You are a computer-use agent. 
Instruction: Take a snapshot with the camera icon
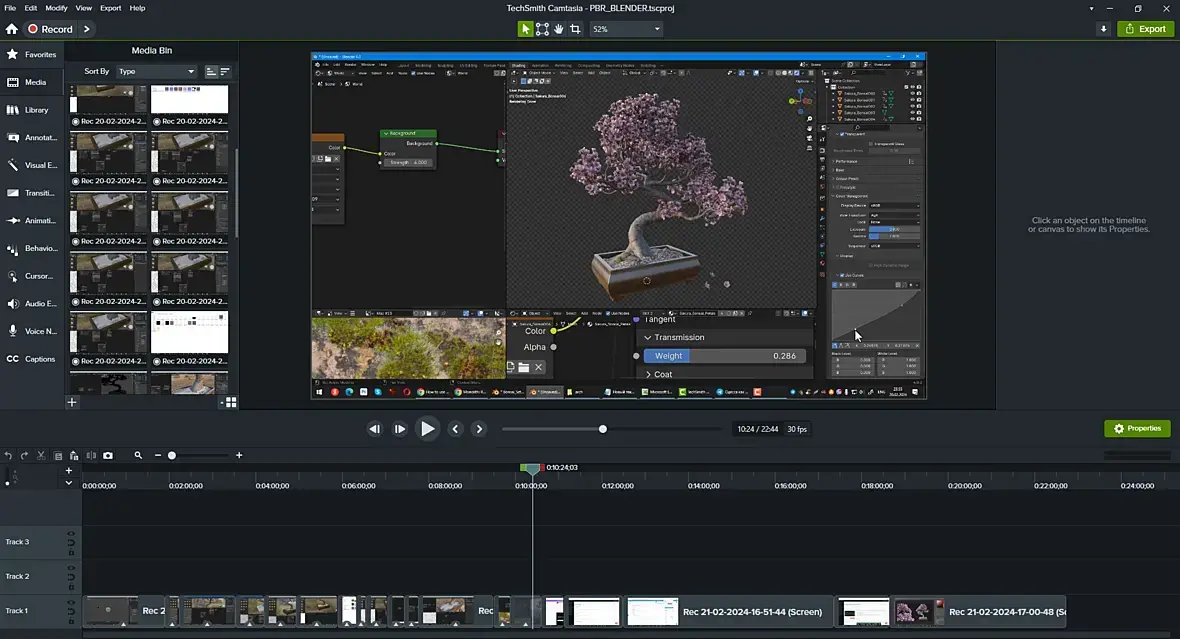(108, 456)
